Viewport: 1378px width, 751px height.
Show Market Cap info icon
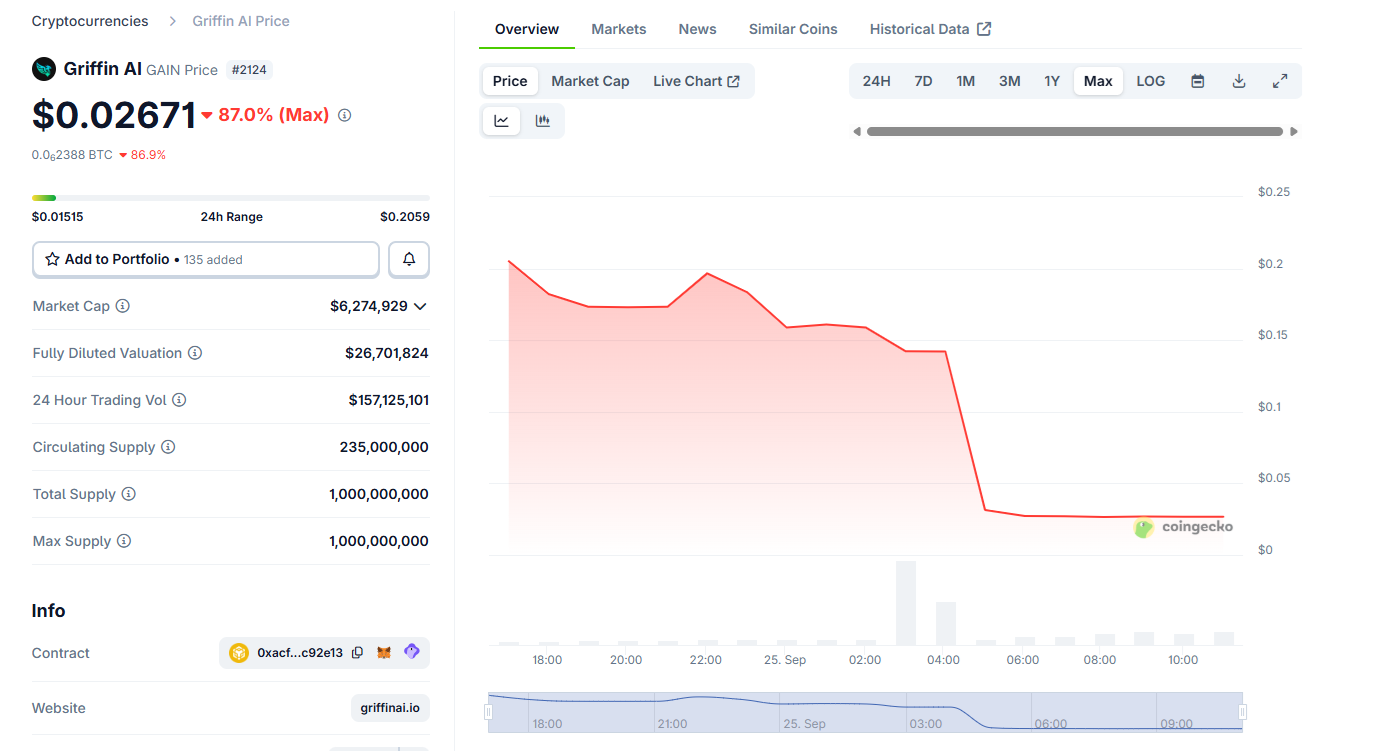pos(123,306)
